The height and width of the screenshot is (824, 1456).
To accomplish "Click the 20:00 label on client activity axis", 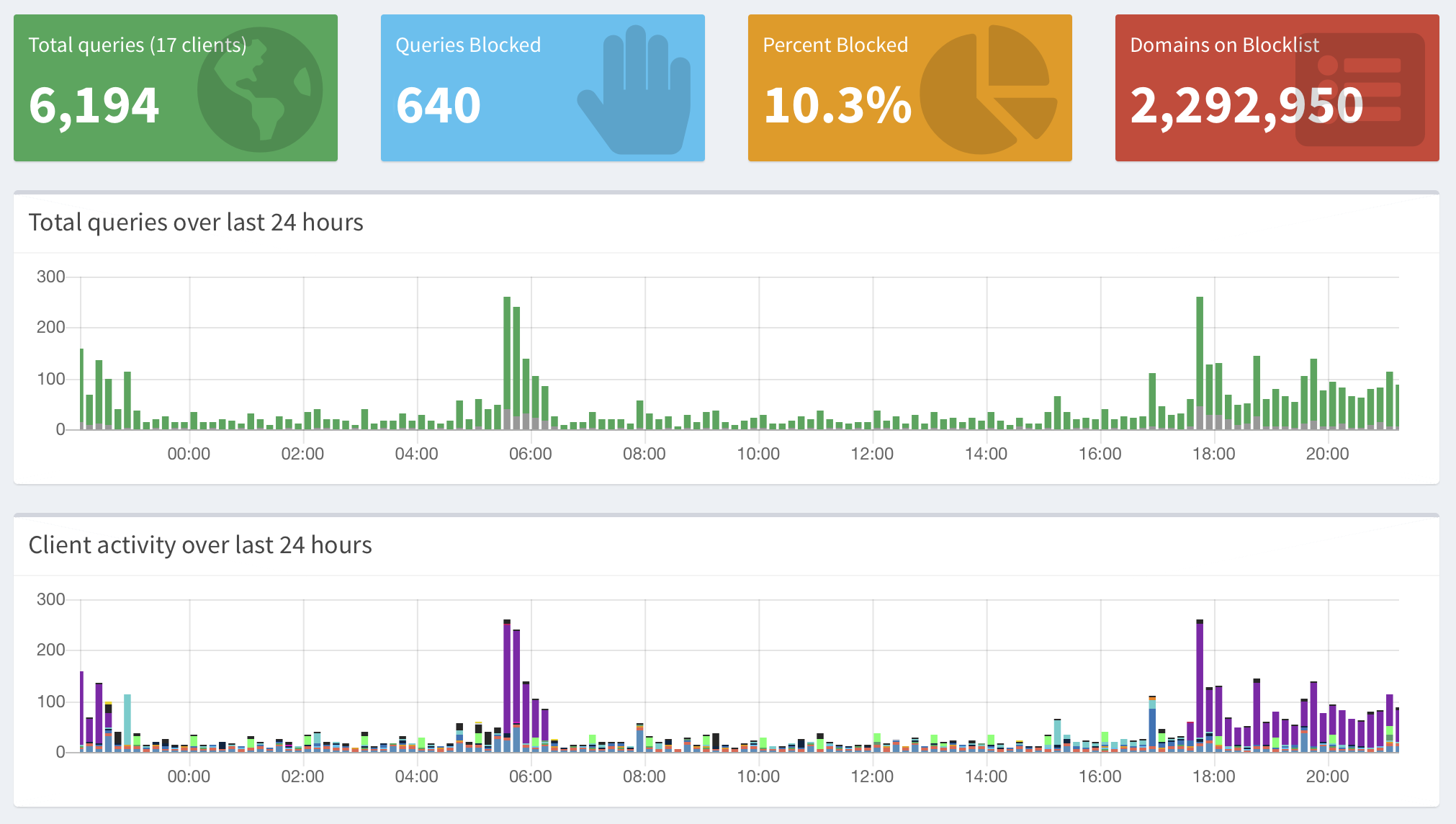I will (1327, 776).
